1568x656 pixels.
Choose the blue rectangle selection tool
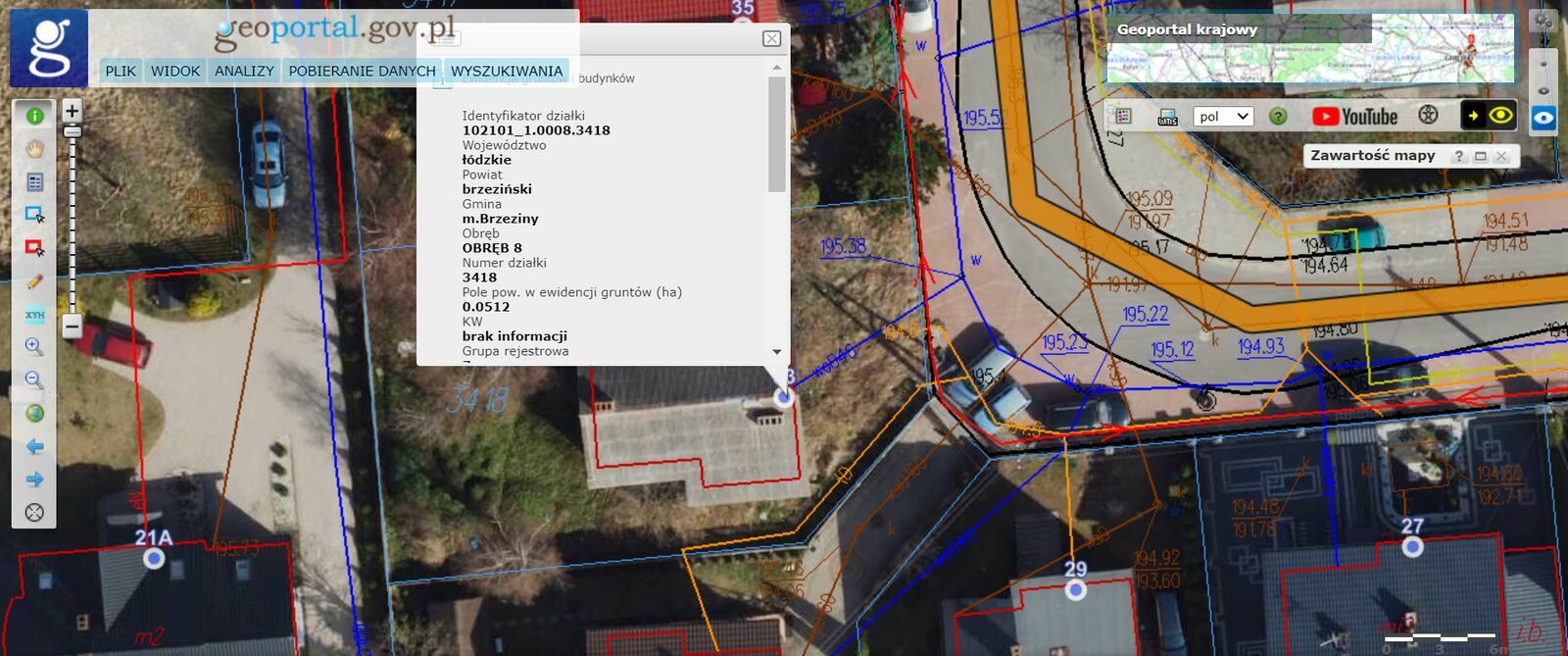tap(35, 215)
